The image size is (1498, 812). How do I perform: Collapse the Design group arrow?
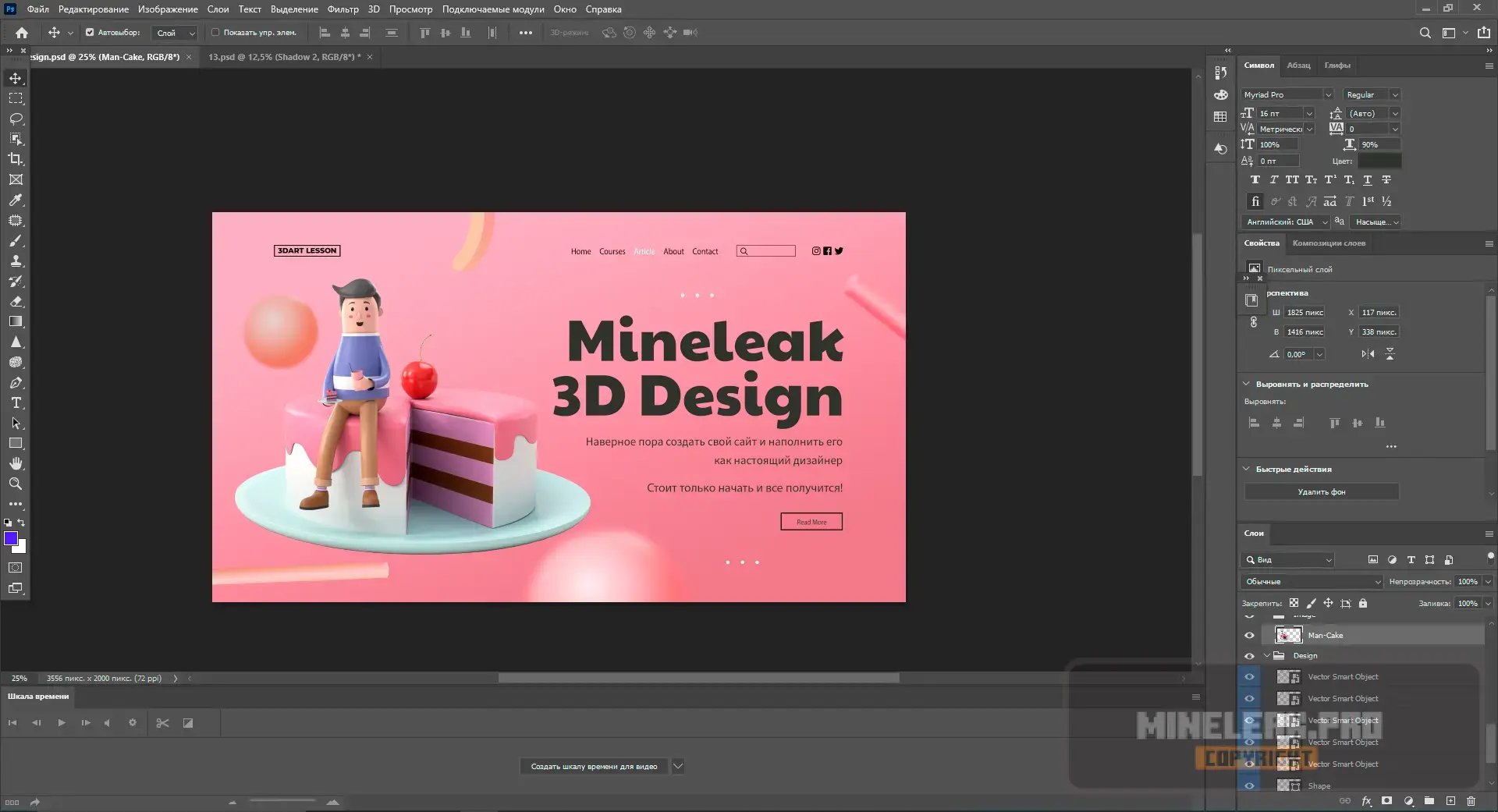pos(1267,656)
